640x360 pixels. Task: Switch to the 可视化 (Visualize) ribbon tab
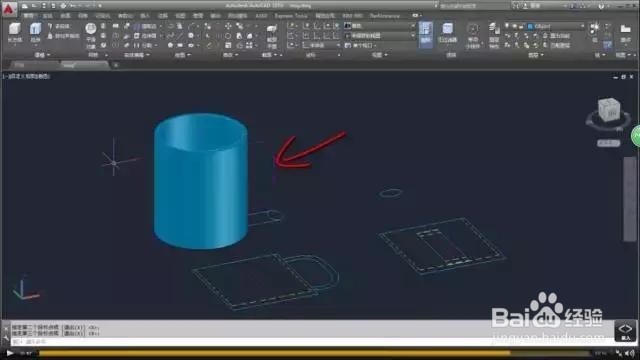point(102,16)
